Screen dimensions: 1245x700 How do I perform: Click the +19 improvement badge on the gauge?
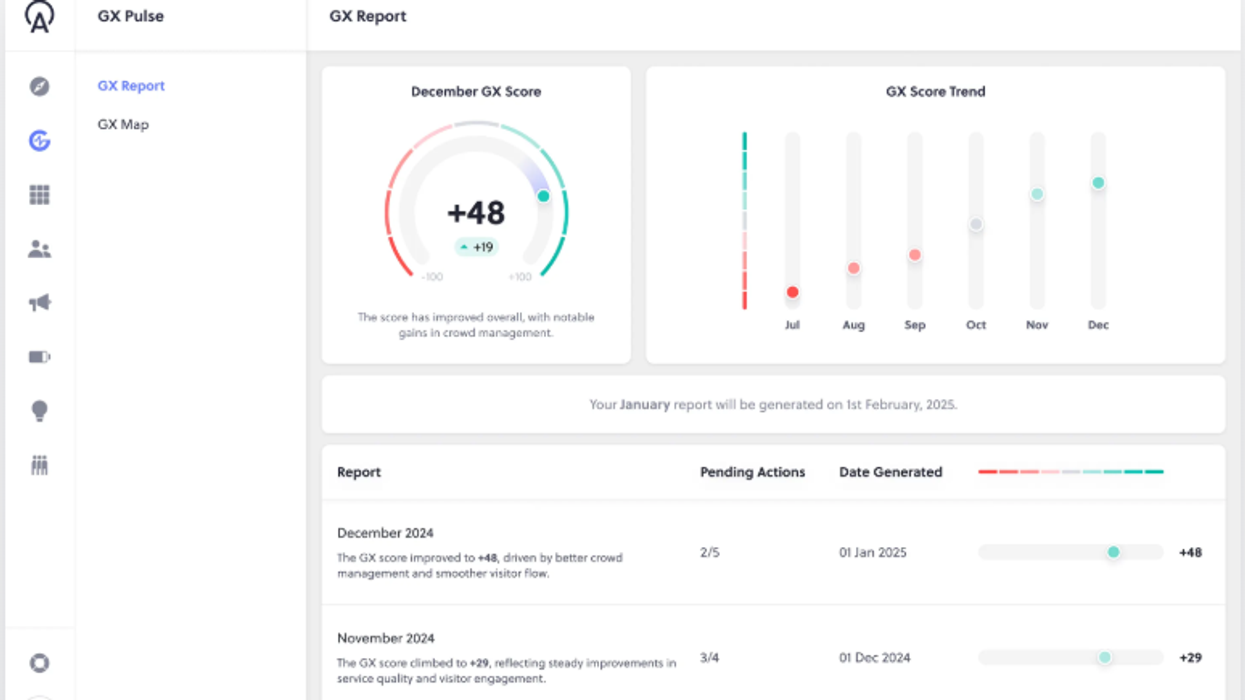[x=476, y=246]
